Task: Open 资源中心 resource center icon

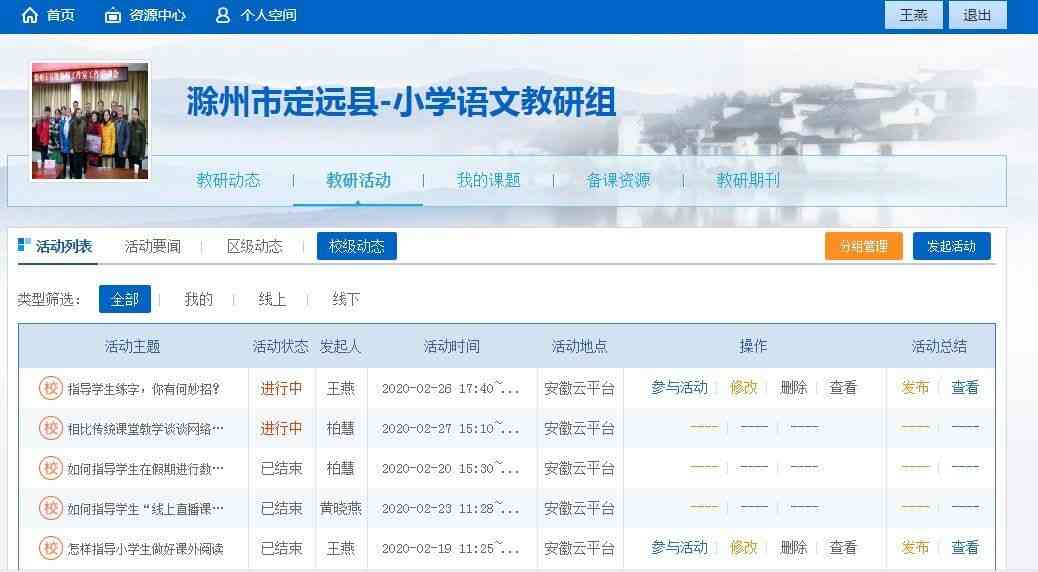Action: pos(113,15)
